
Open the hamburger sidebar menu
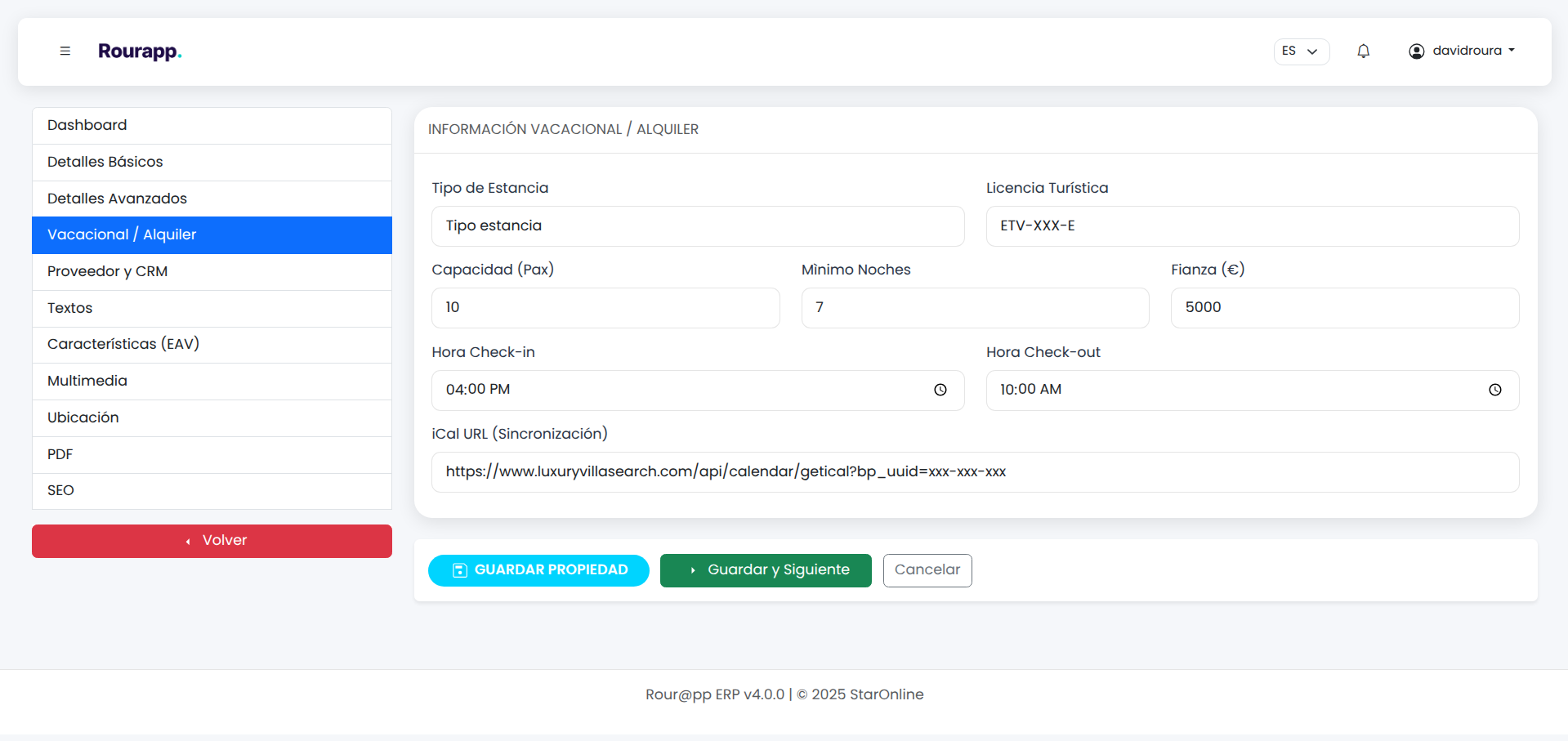tap(65, 51)
